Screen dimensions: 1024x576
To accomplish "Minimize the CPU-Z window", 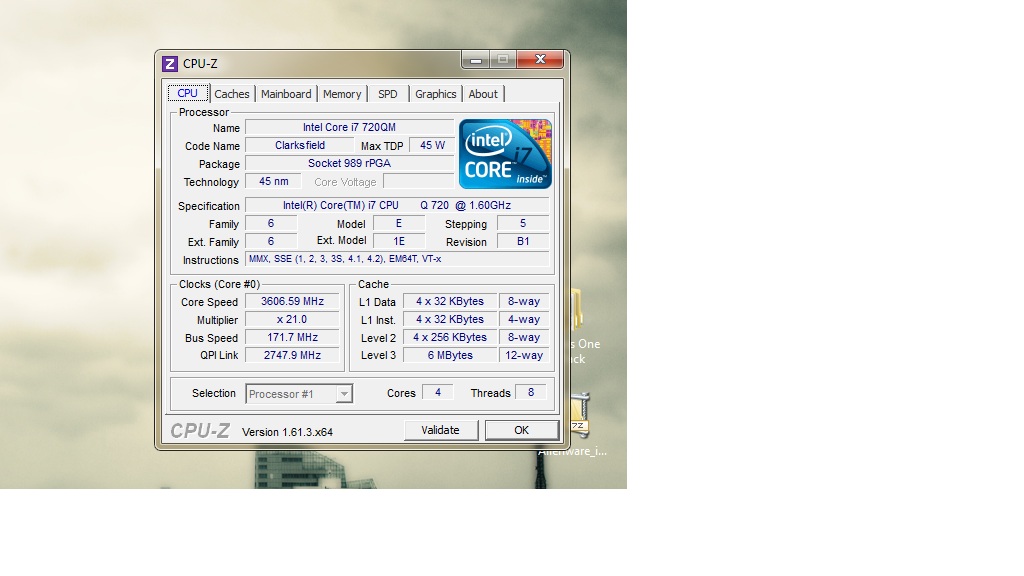I will (x=475, y=60).
